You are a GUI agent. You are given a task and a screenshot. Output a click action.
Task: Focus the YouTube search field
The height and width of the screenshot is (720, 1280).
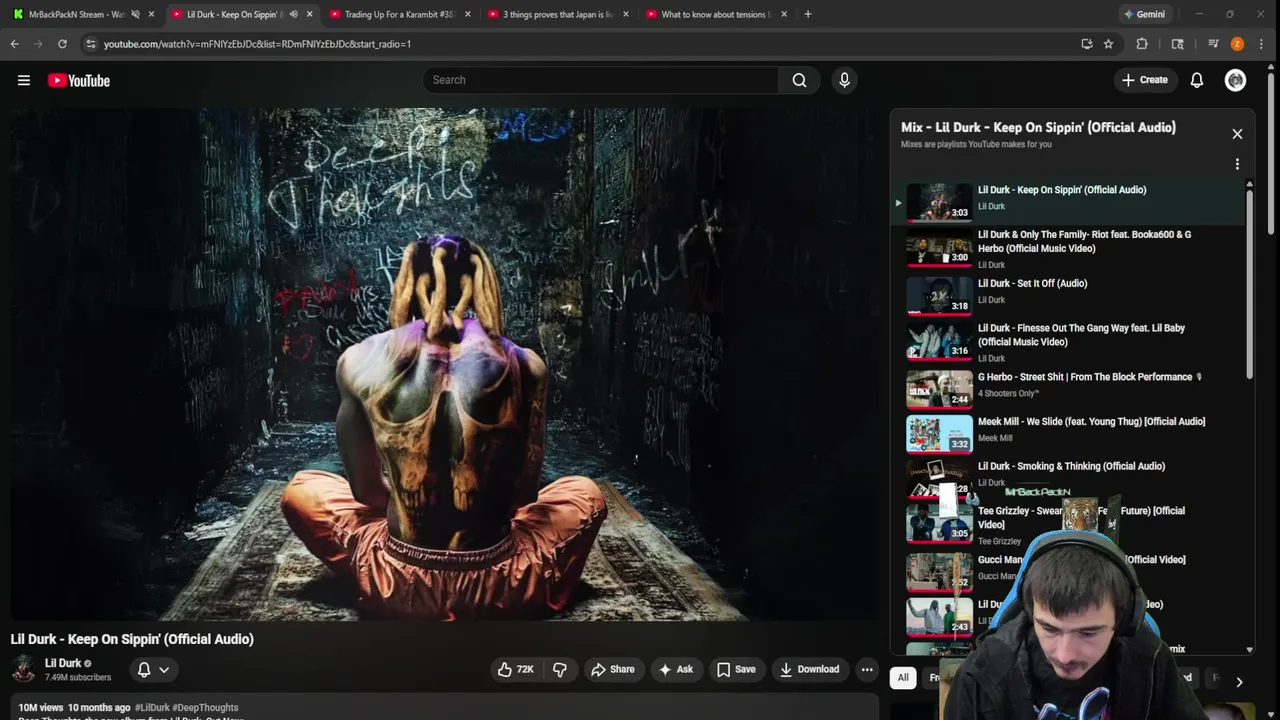(600, 80)
